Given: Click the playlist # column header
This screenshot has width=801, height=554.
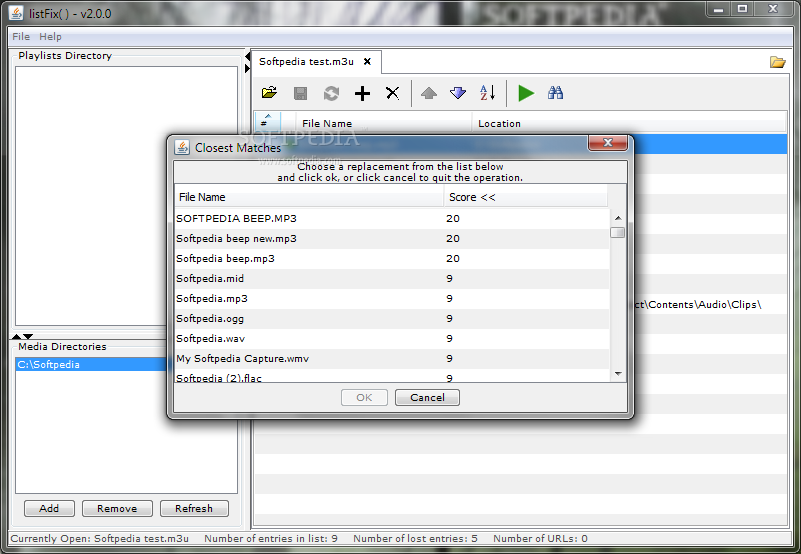Looking at the screenshot, I should click(x=268, y=122).
